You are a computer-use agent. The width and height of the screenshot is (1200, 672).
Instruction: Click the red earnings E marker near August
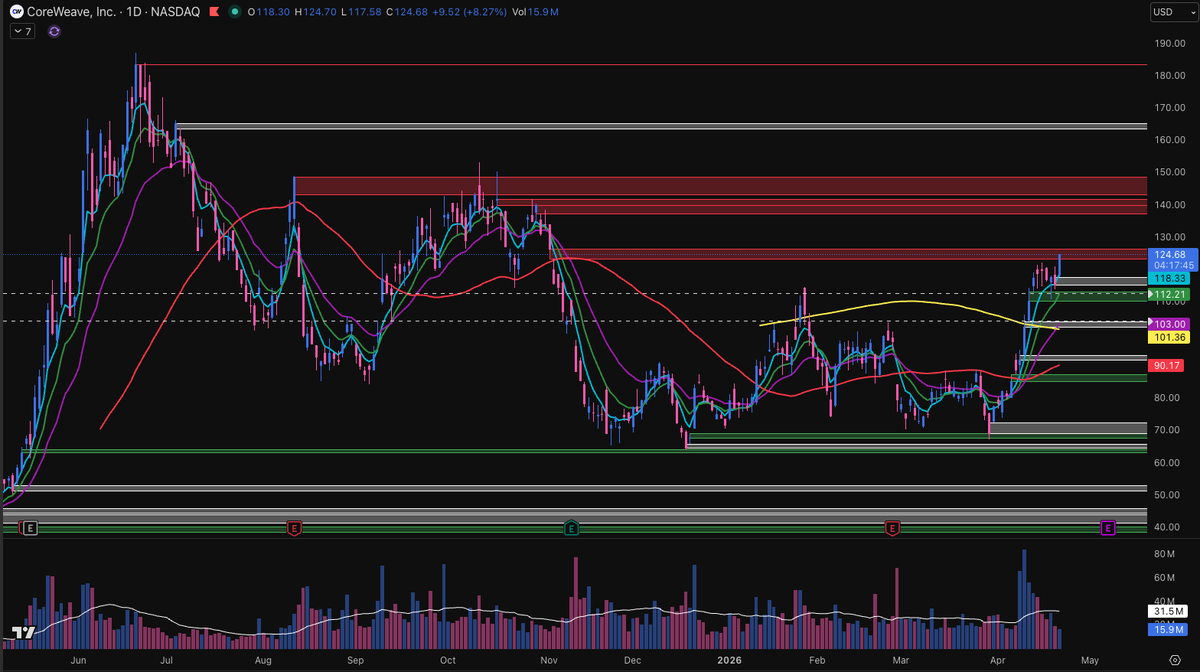(x=294, y=527)
